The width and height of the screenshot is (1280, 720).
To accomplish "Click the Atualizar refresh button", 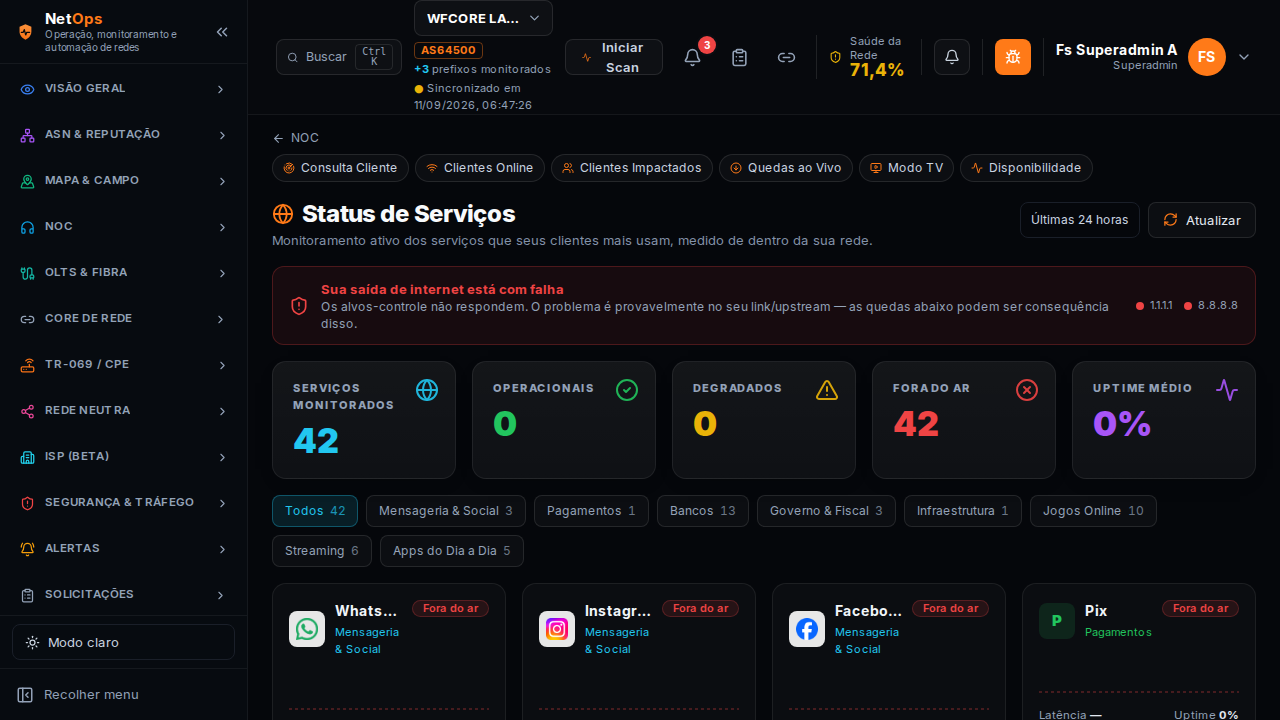I will tap(1202, 220).
